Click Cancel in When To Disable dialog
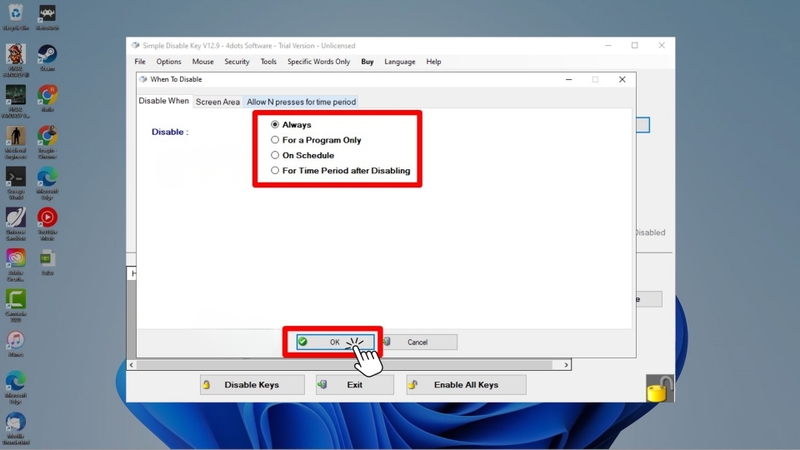This screenshot has height=450, width=800. pos(418,342)
